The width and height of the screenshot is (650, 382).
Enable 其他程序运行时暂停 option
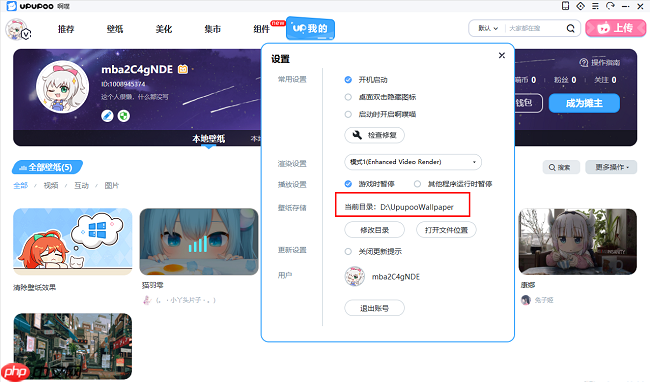coord(417,184)
